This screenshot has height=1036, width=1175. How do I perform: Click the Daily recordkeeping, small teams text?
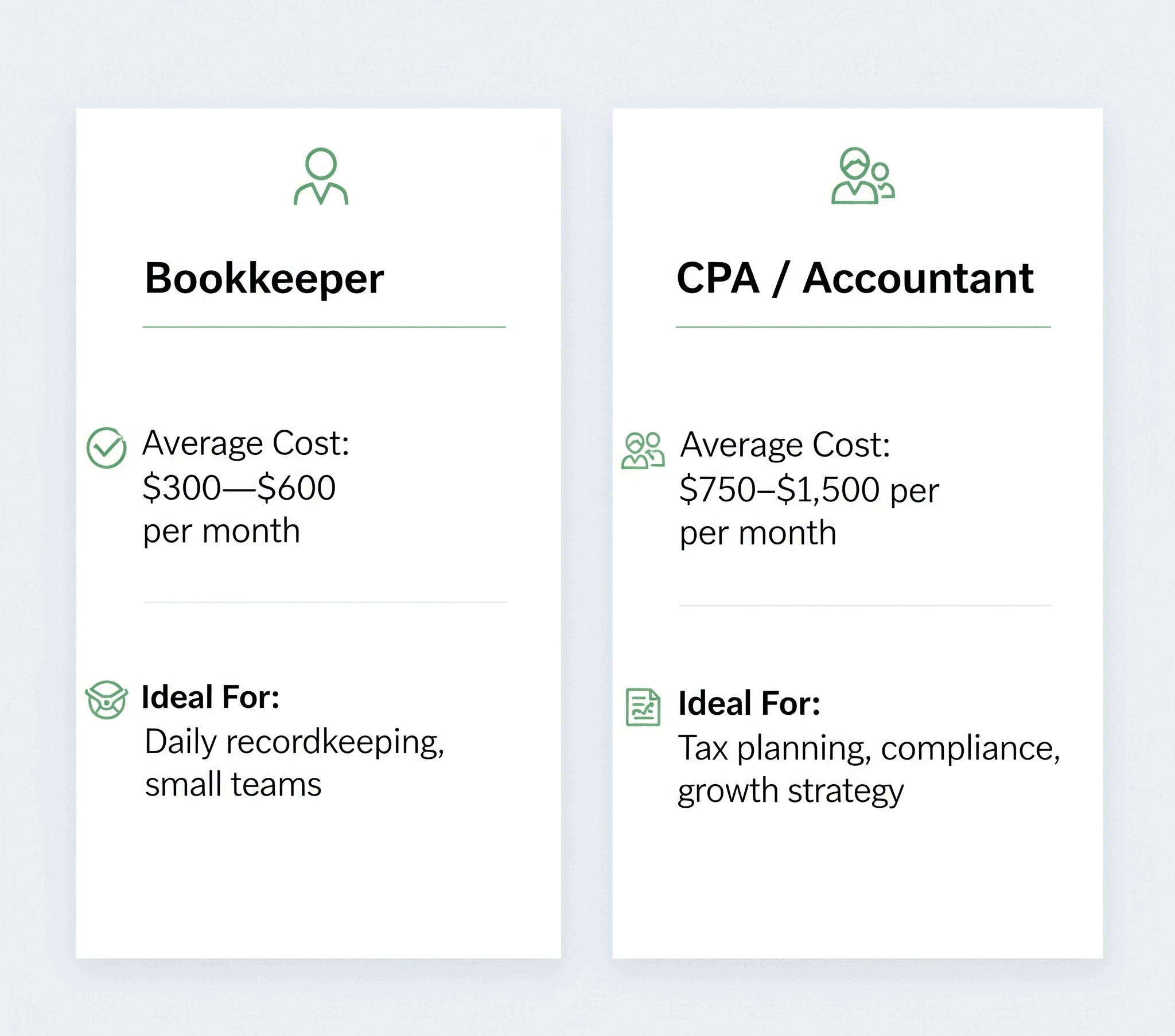click(x=294, y=763)
